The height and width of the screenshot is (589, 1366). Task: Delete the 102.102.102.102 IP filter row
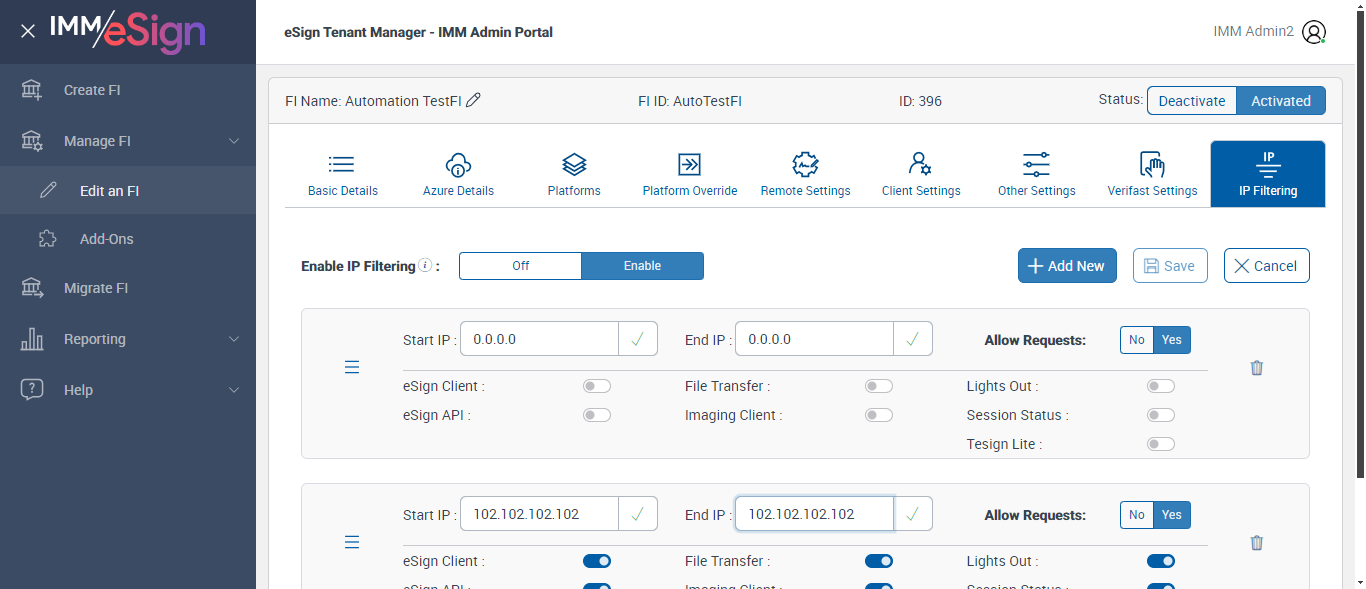pos(1257,543)
